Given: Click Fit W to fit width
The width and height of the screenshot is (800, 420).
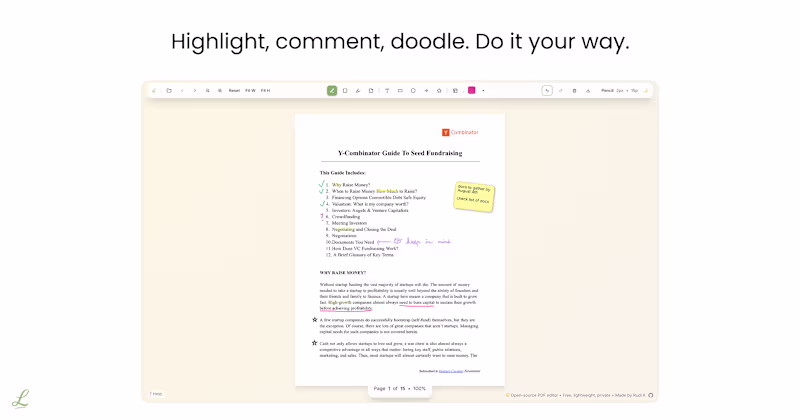Looking at the screenshot, I should (250, 90).
